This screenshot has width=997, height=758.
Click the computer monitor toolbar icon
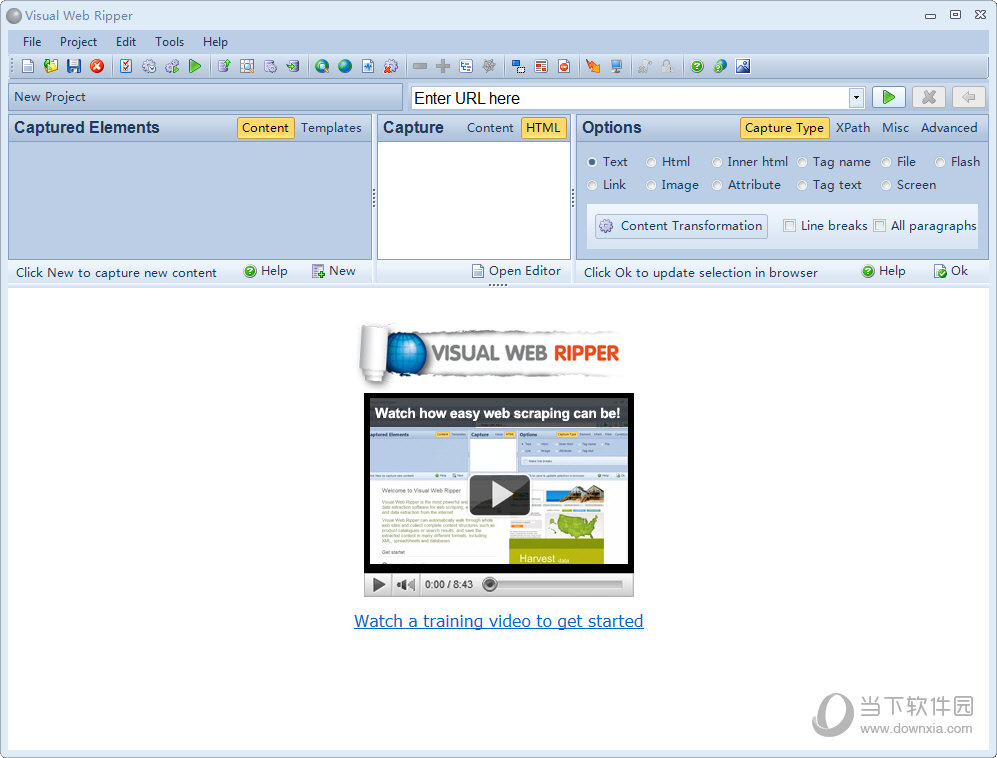616,66
